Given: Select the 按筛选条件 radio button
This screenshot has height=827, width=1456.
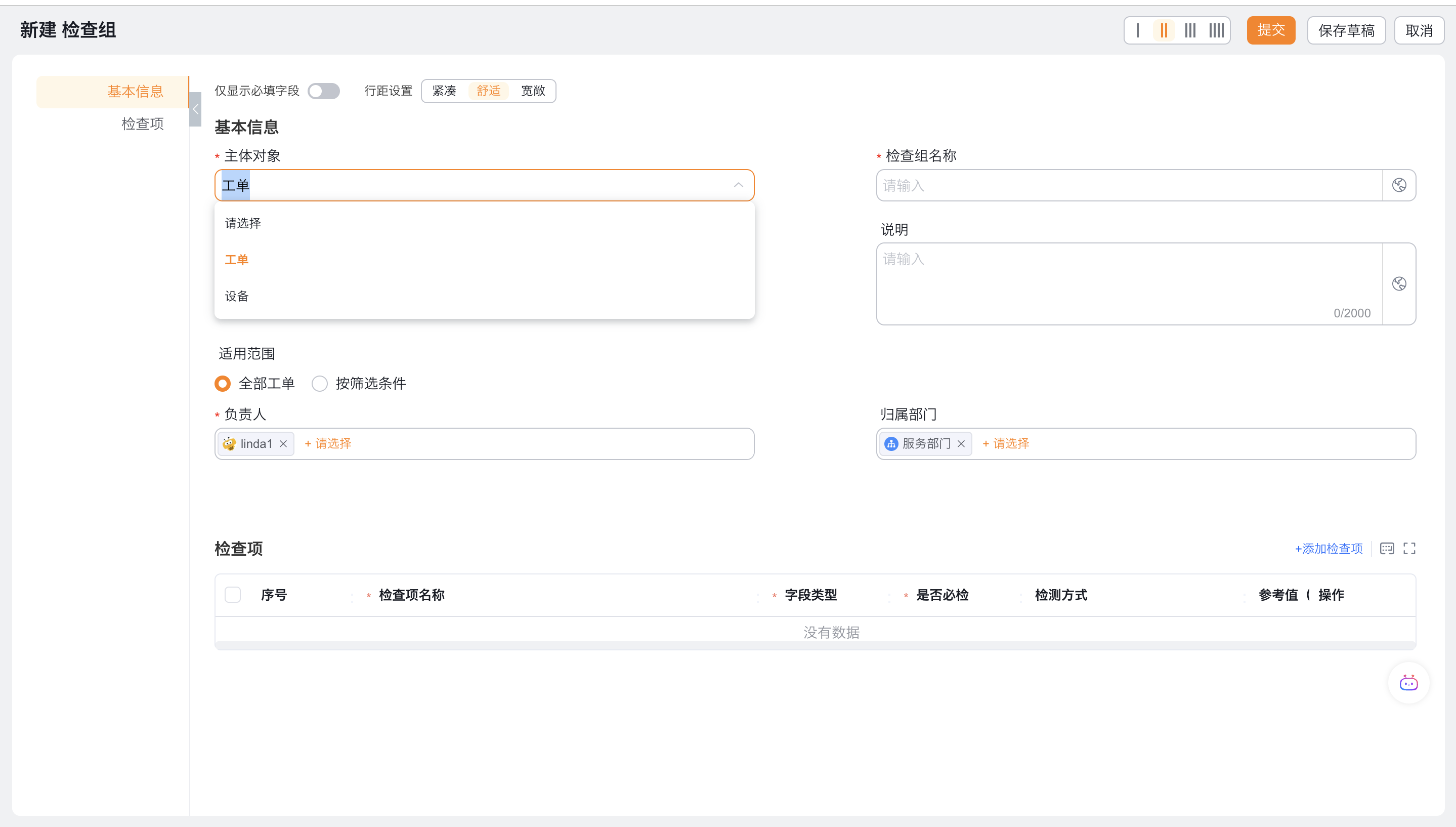Looking at the screenshot, I should (x=320, y=384).
